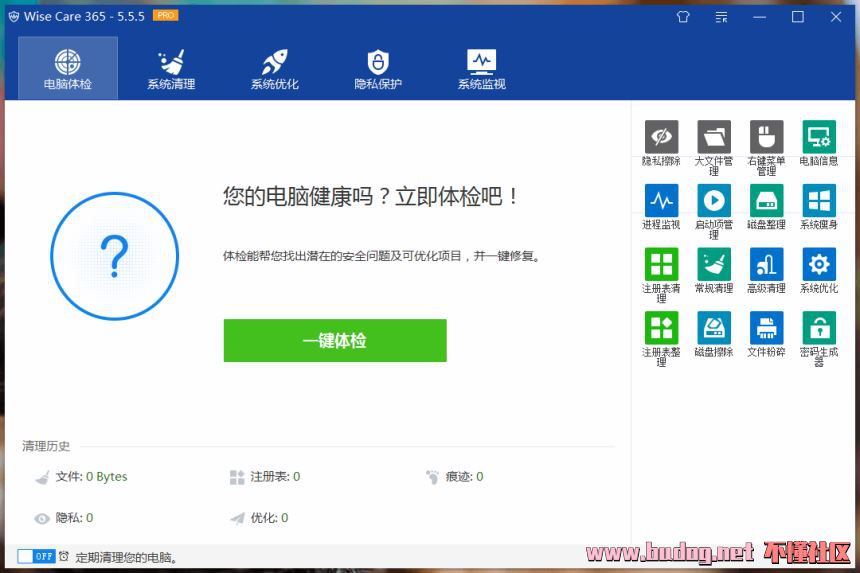
Task: Open the 密码生成器 password generator
Action: (819, 329)
